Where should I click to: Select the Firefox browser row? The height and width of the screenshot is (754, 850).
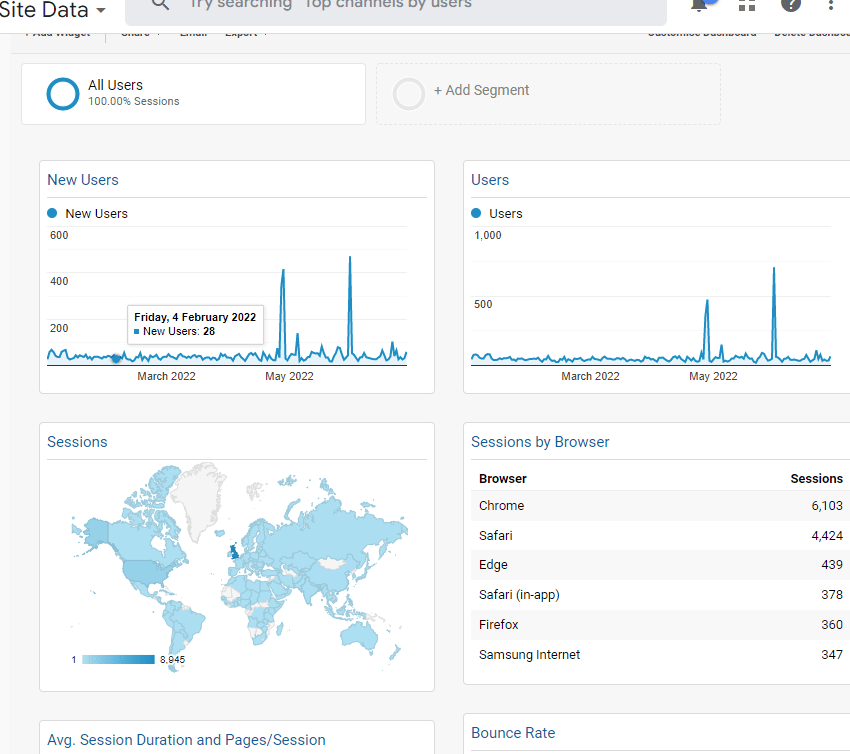point(660,624)
